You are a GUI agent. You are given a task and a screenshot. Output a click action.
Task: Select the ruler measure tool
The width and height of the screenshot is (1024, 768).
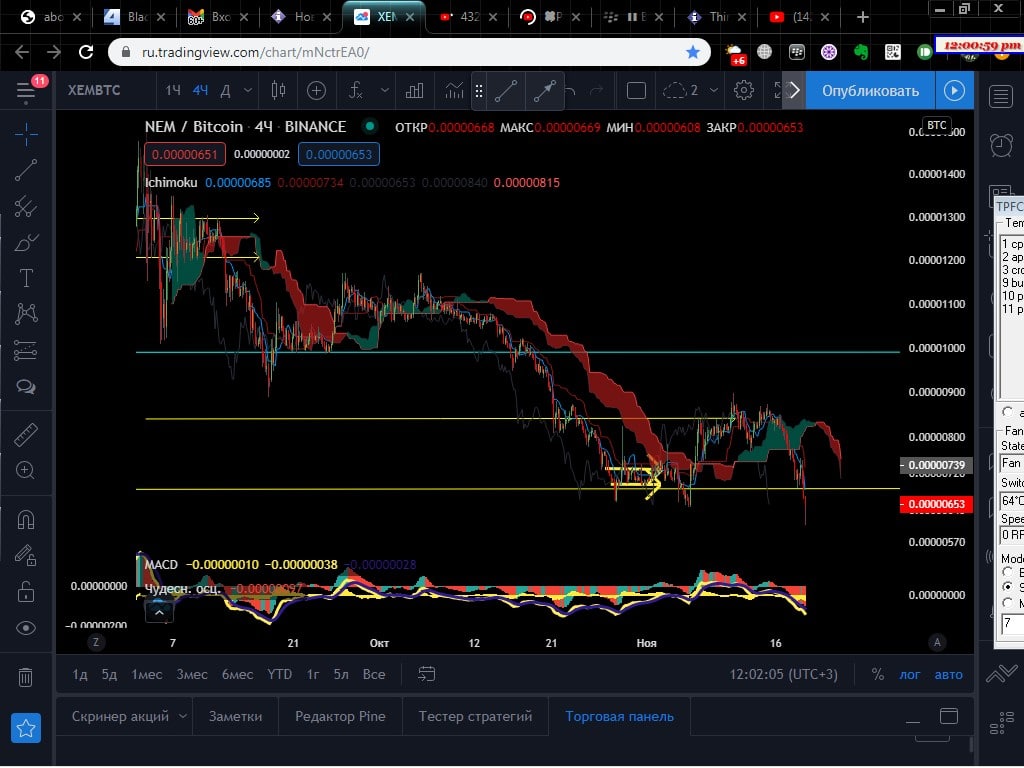26,435
